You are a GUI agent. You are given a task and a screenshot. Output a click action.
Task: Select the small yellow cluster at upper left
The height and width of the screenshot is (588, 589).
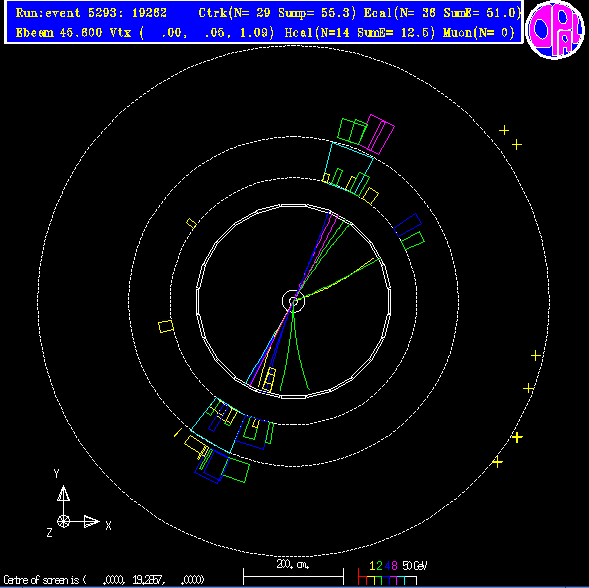pos(191,224)
